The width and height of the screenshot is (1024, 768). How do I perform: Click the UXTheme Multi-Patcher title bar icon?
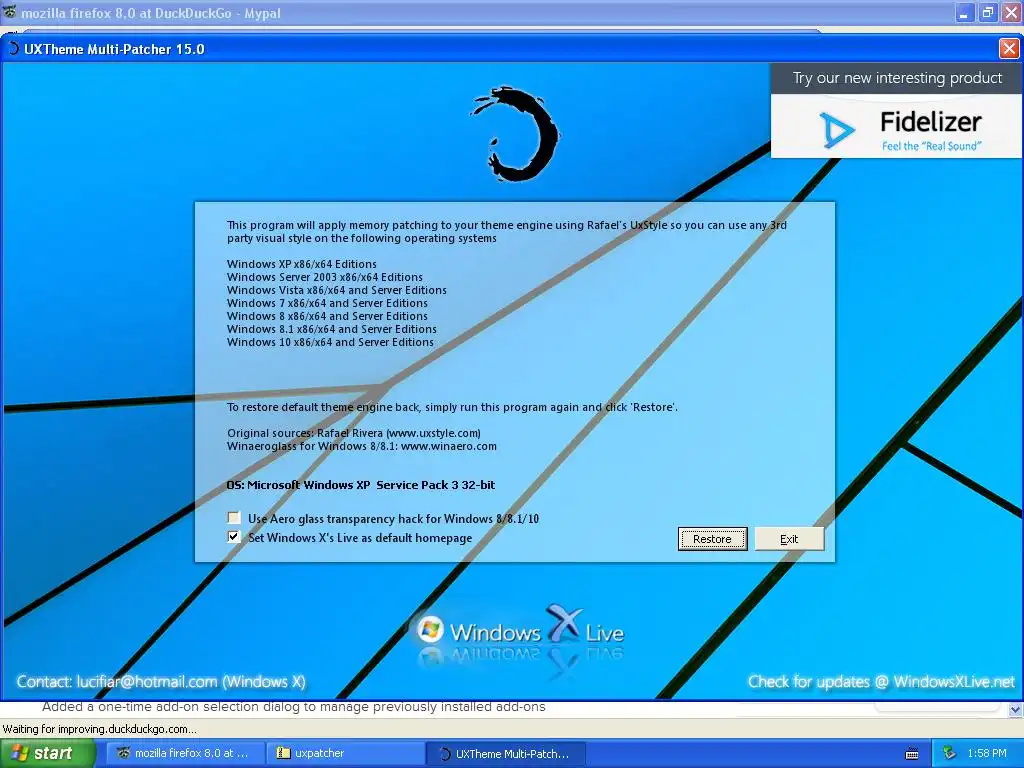pyautogui.click(x=13, y=48)
